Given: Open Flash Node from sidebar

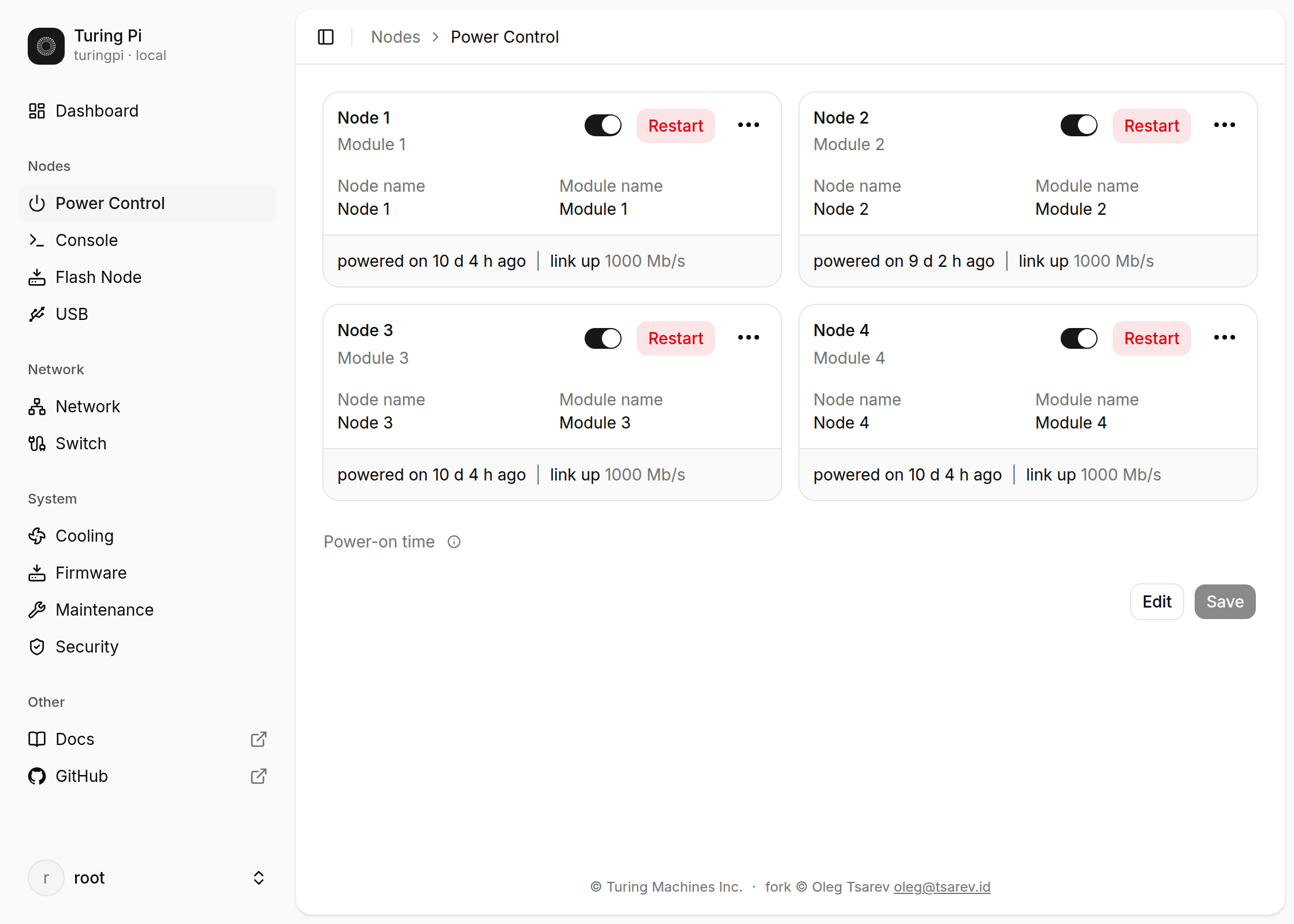Looking at the screenshot, I should click(x=148, y=277).
